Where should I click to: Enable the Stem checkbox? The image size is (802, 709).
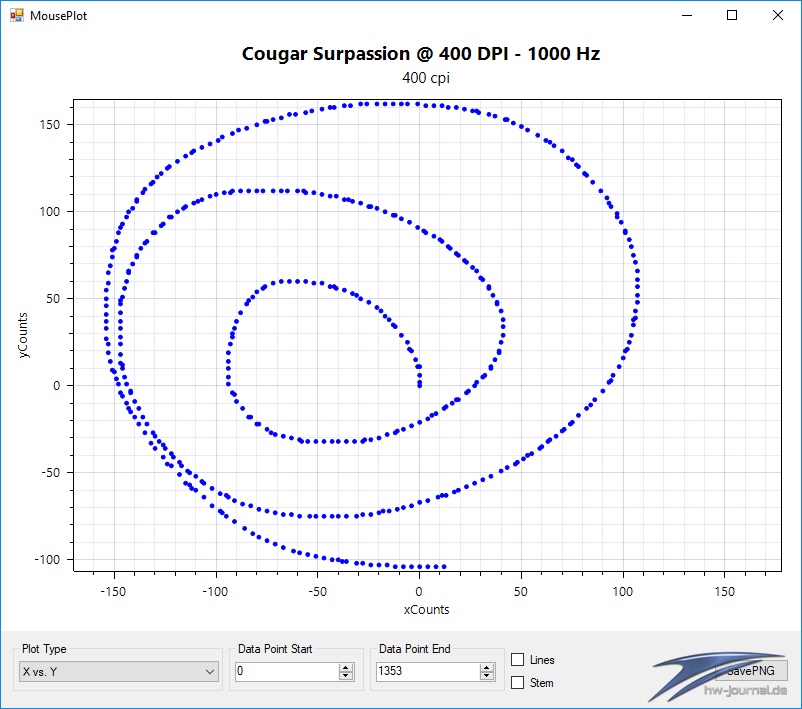tap(518, 682)
